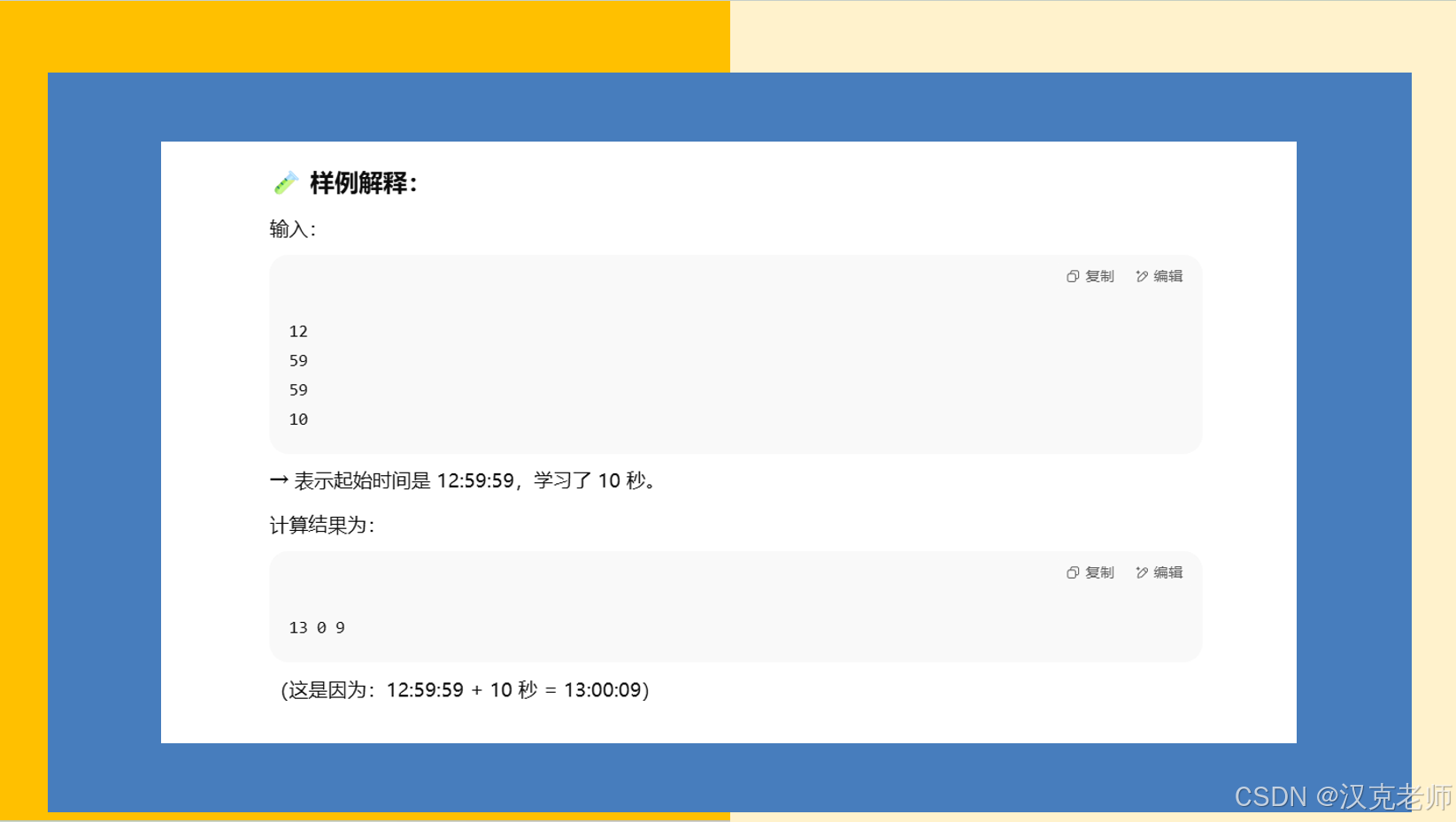Select the value 10 in the input block
Image resolution: width=1456 pixels, height=822 pixels.
click(298, 419)
